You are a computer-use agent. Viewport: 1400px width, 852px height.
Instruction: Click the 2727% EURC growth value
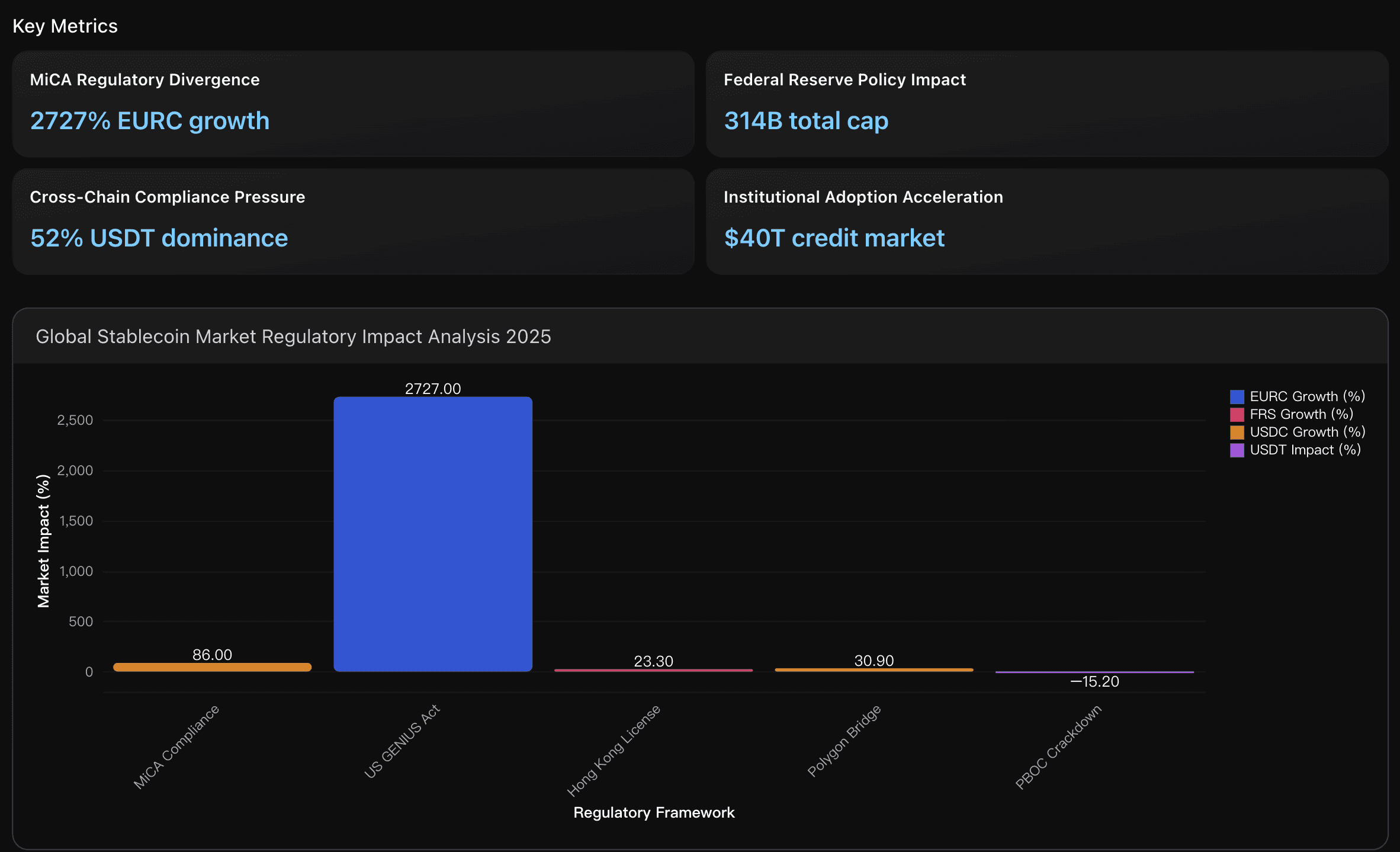pyautogui.click(x=150, y=121)
